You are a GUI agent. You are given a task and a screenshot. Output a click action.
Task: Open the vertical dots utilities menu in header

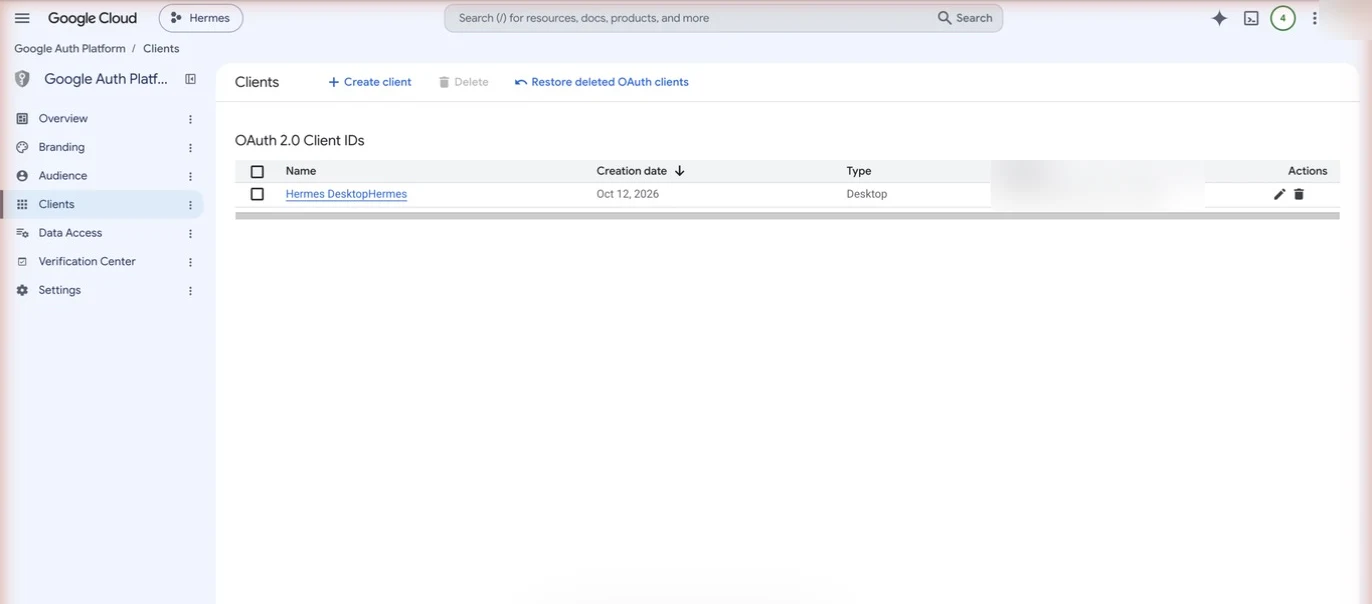(x=1315, y=18)
